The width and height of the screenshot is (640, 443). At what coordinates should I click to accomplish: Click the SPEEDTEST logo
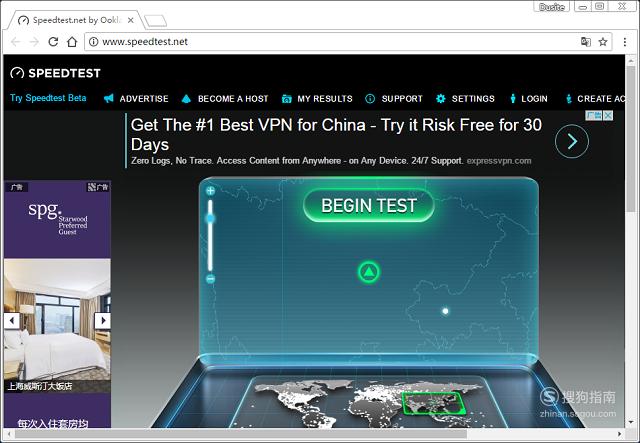tap(56, 73)
